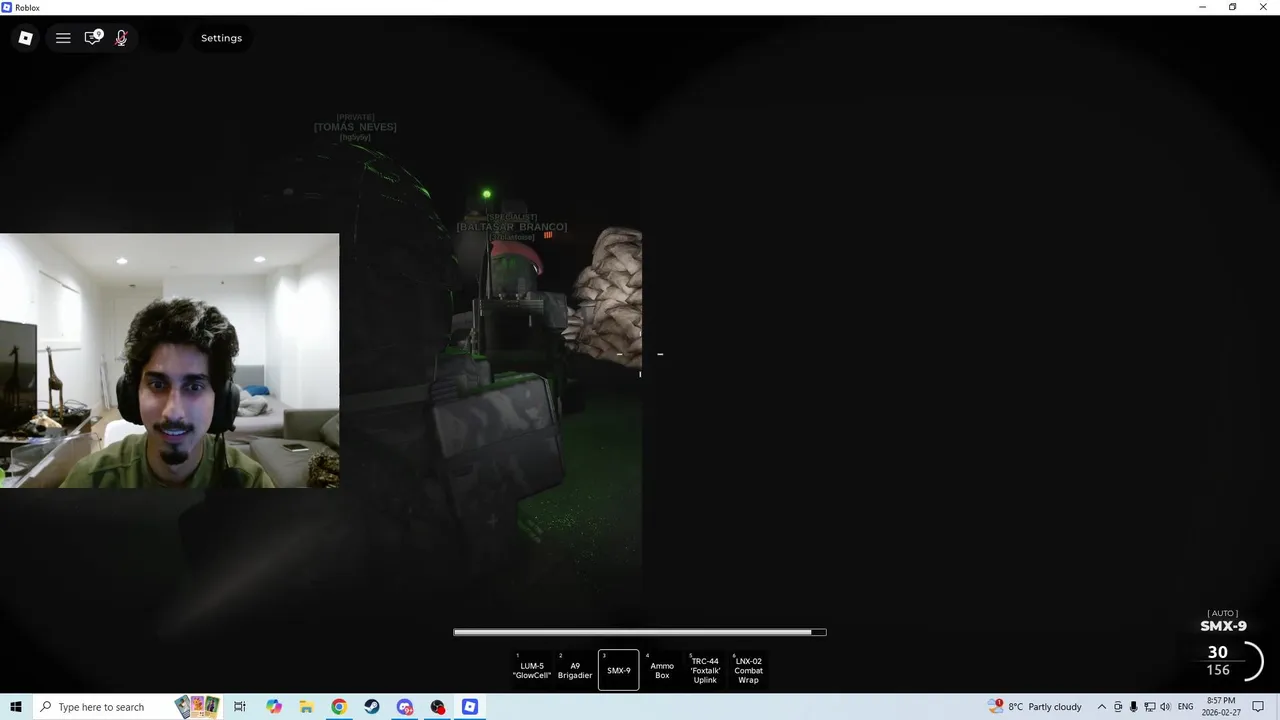Screen dimensions: 1280x720
Task: Open the clock showing 8:57 PM
Action: pyautogui.click(x=1221, y=707)
